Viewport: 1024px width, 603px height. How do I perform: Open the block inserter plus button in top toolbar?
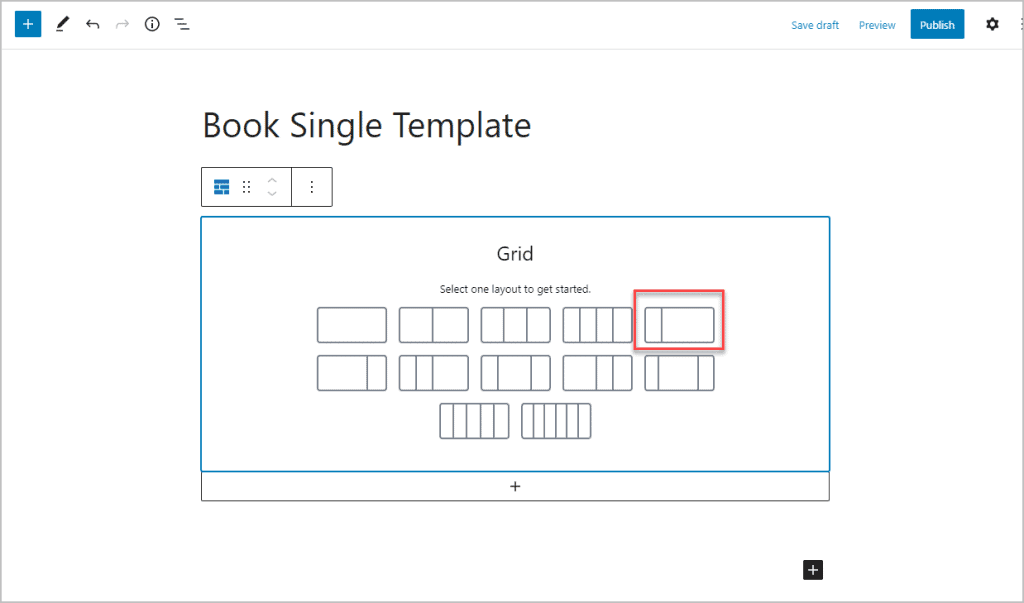click(28, 24)
